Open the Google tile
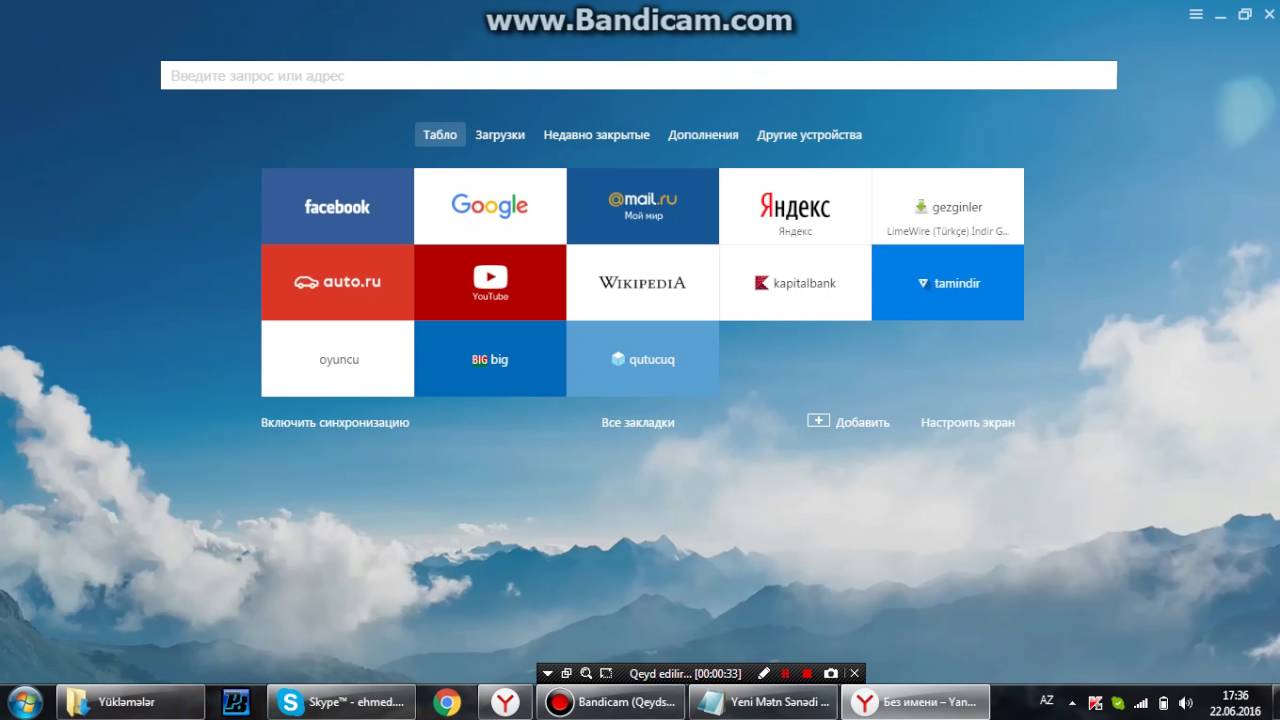The width and height of the screenshot is (1280, 720). [490, 206]
